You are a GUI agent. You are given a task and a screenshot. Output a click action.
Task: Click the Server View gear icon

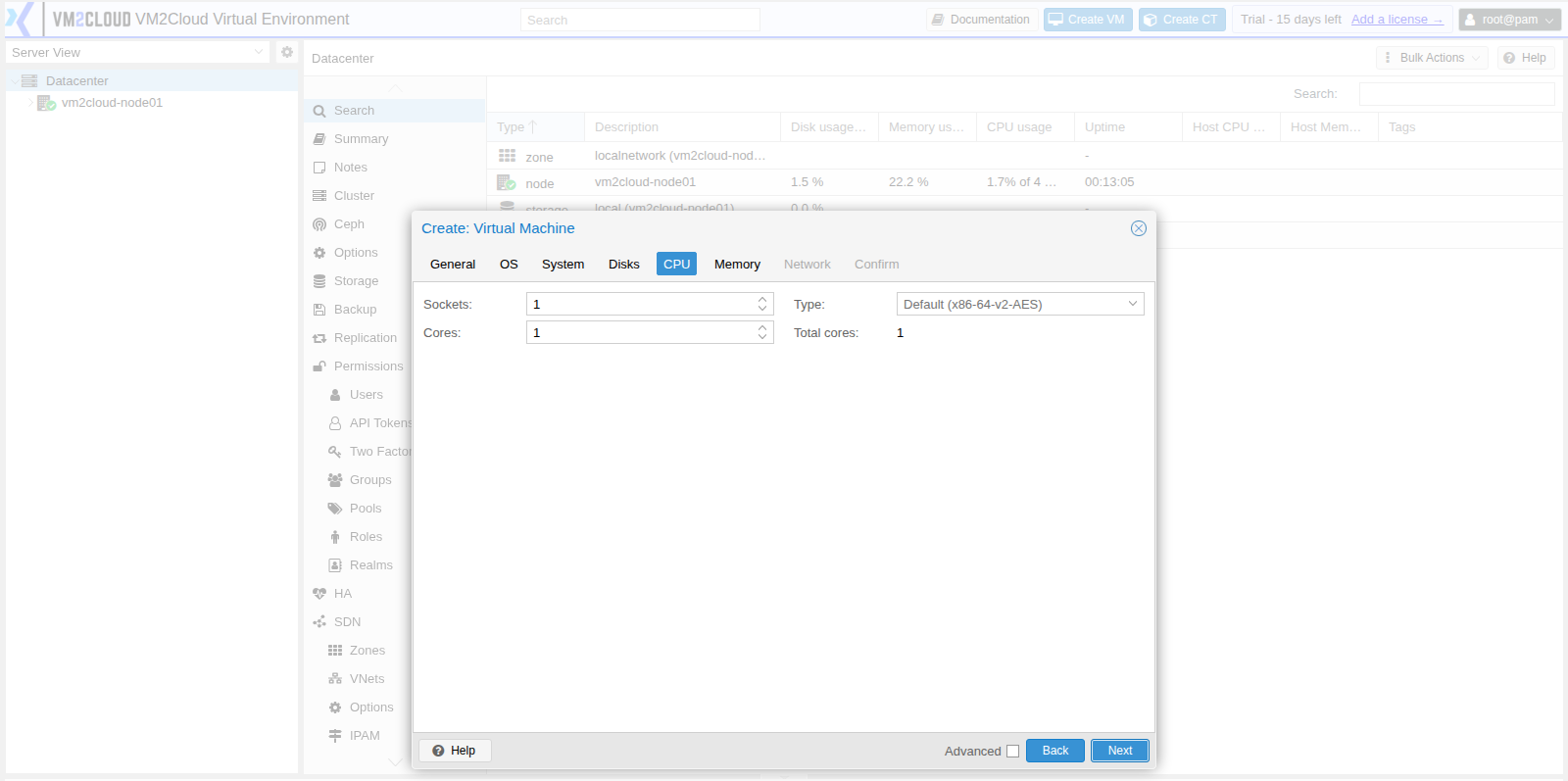(x=287, y=52)
